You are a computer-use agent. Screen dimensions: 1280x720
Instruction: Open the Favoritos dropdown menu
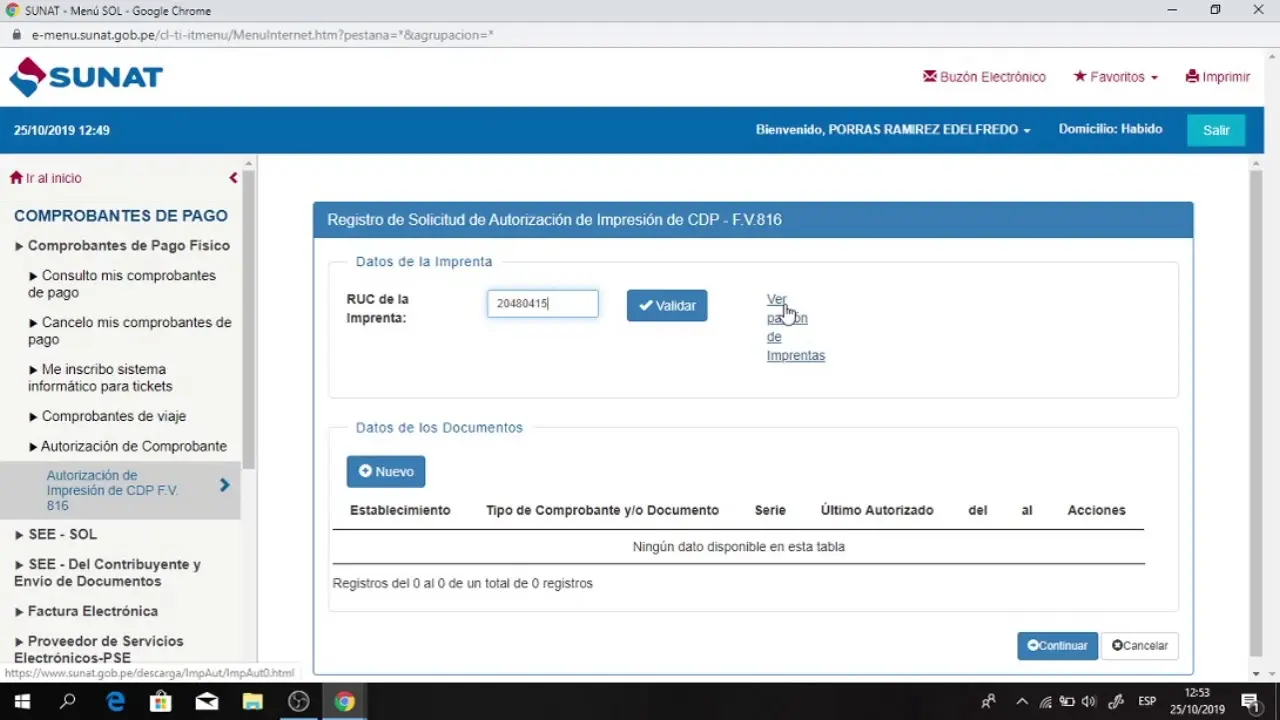coord(1115,77)
